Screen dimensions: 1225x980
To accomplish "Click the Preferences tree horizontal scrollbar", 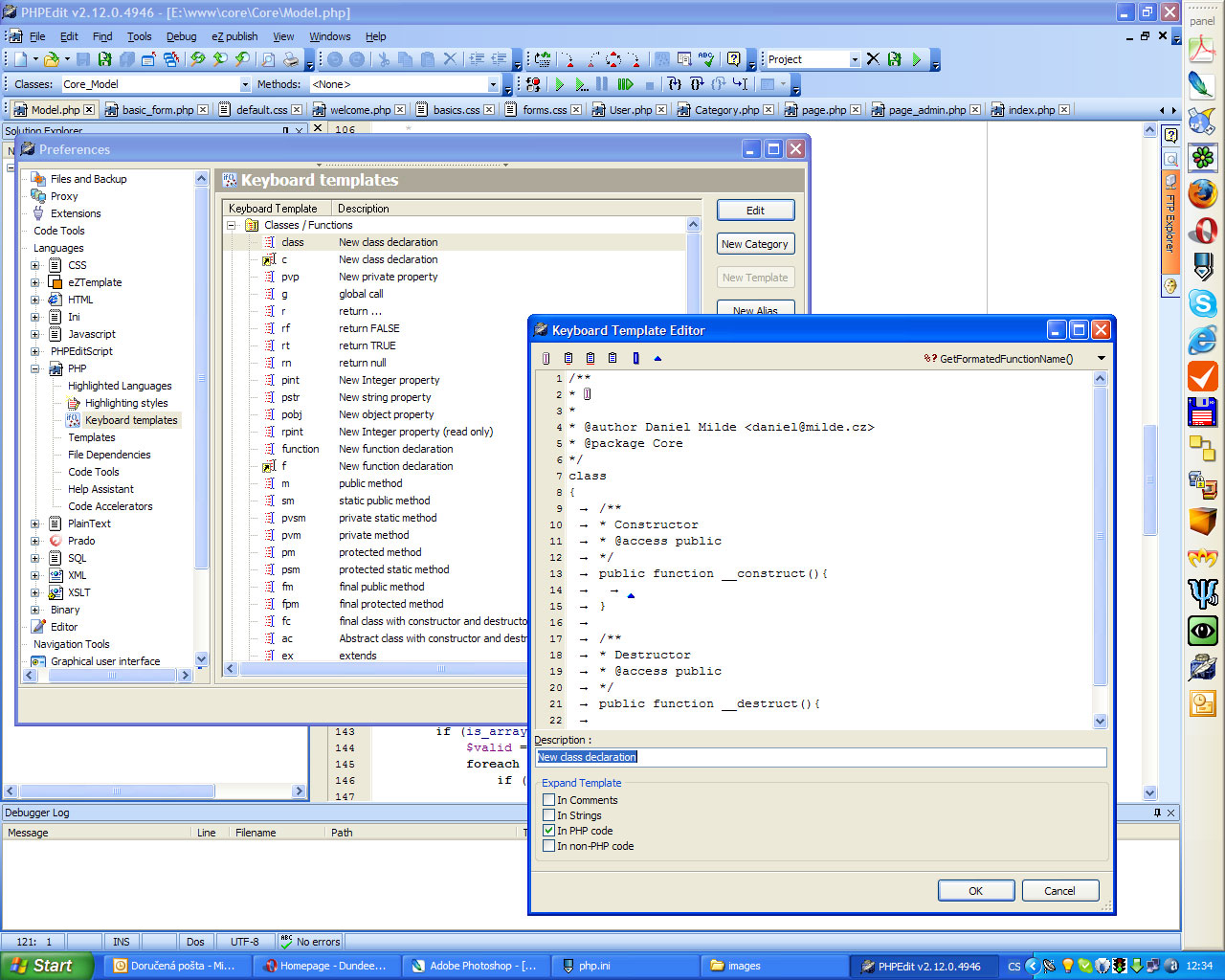I will pos(107,675).
